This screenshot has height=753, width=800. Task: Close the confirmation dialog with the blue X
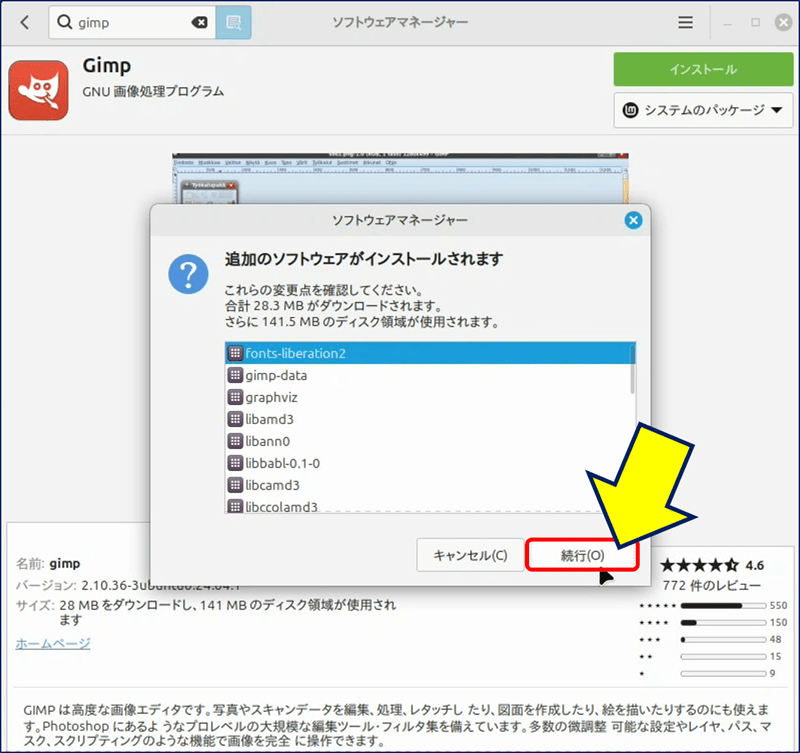click(633, 220)
